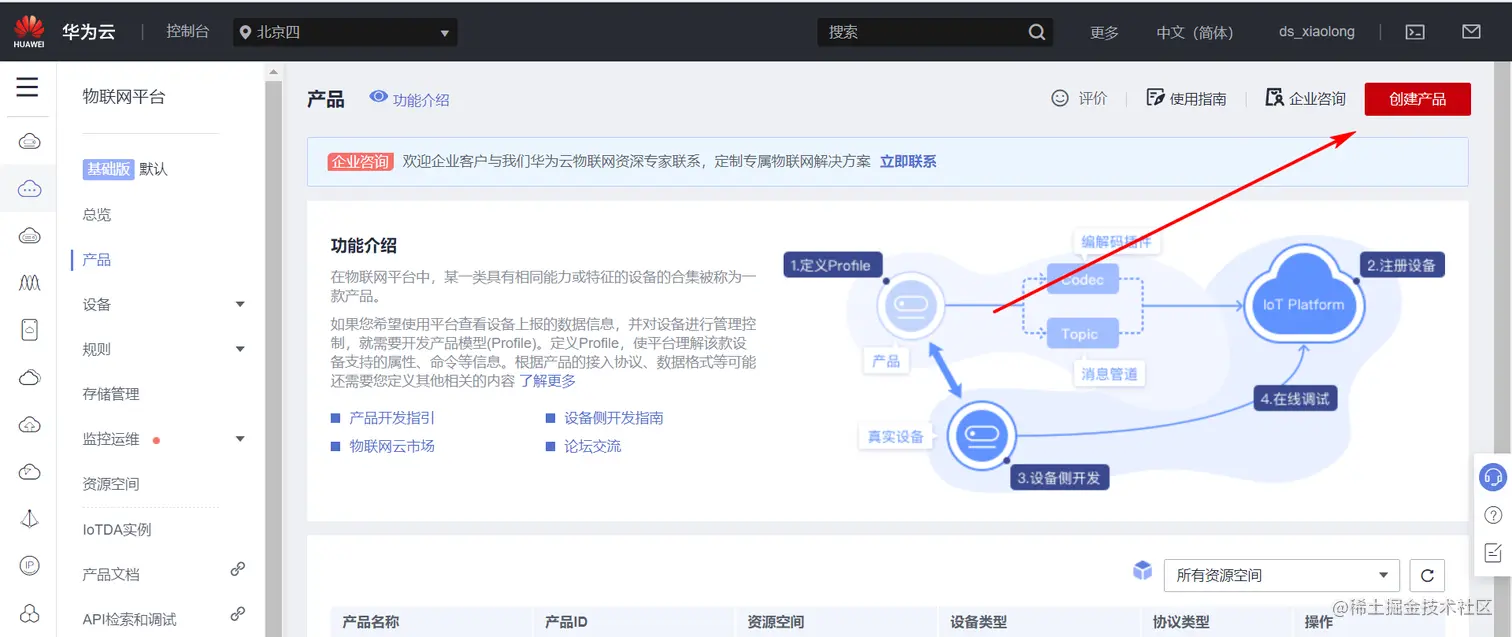Open the hamburger service list menu
The width and height of the screenshot is (1512, 637).
point(27,87)
